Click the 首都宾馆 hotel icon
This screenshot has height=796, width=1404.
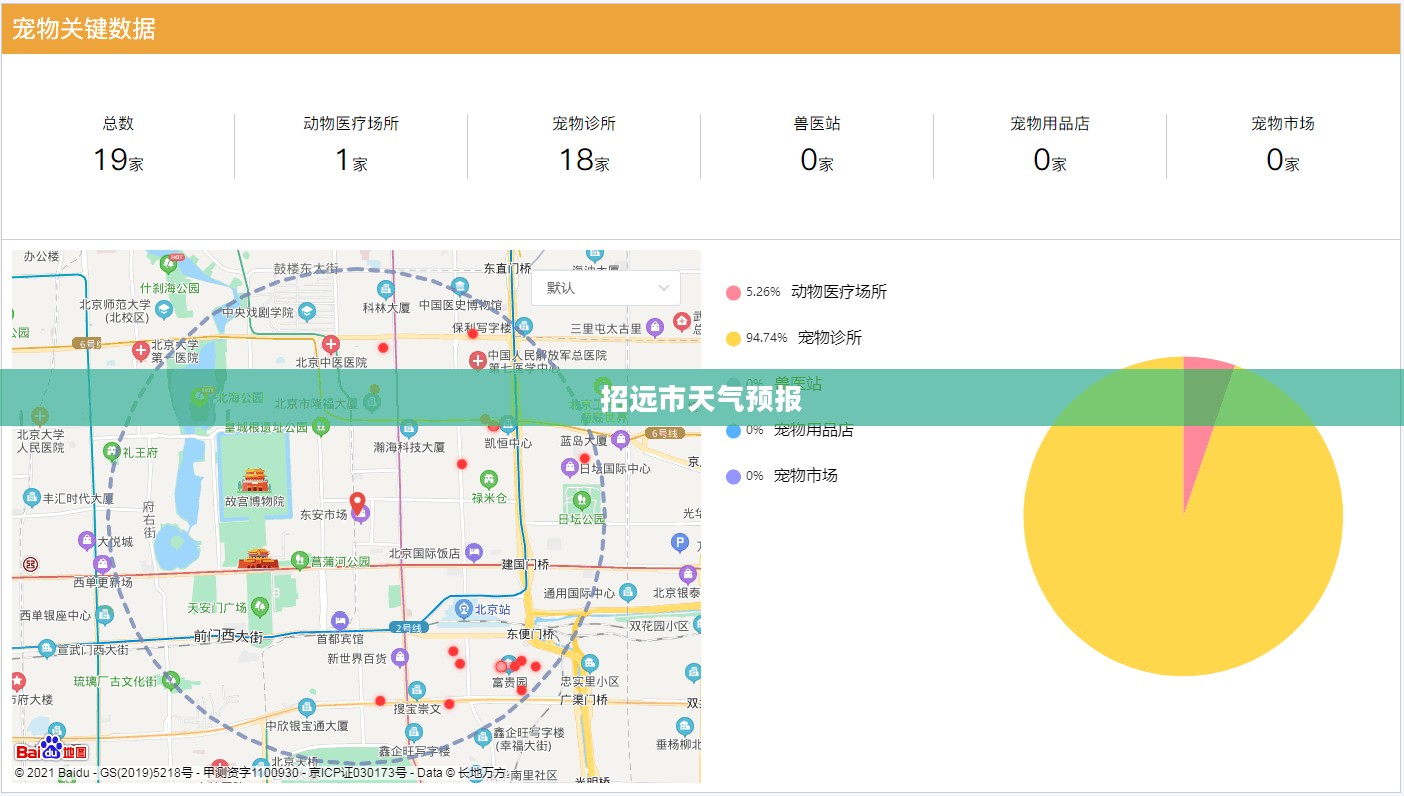click(x=339, y=621)
